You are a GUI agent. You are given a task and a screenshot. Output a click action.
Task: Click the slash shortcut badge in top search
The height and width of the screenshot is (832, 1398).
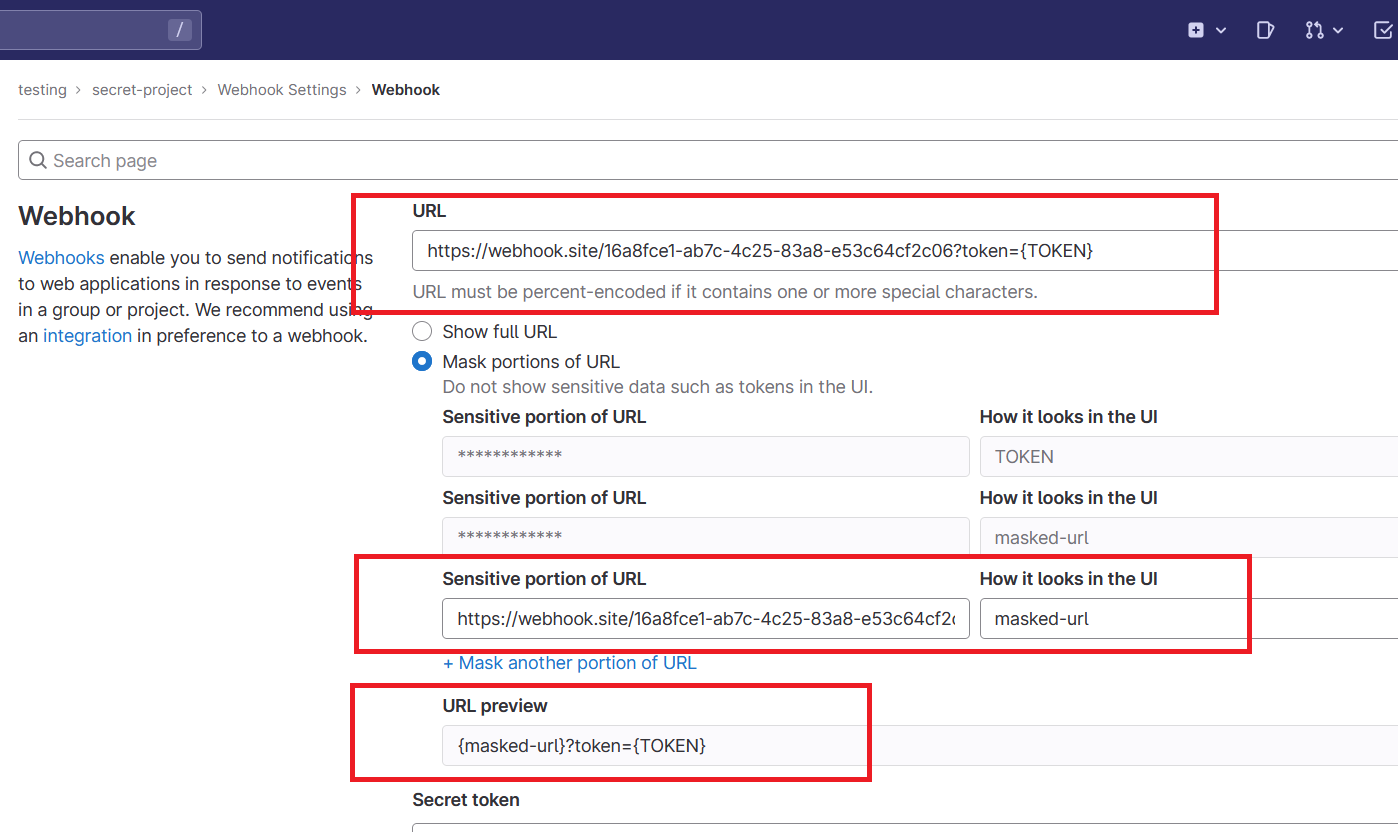(x=180, y=30)
